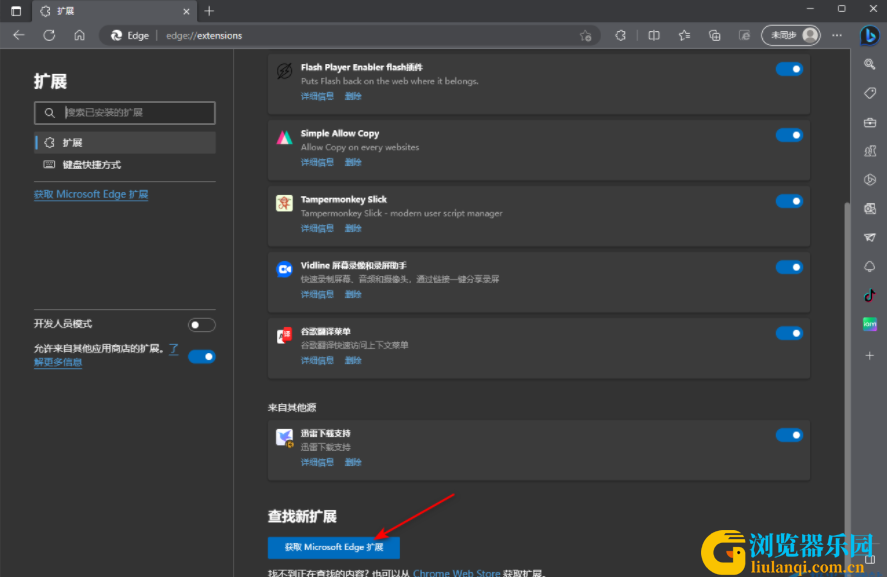Open the sidebar Tools briefcase icon
This screenshot has width=887, height=577.
click(870, 122)
